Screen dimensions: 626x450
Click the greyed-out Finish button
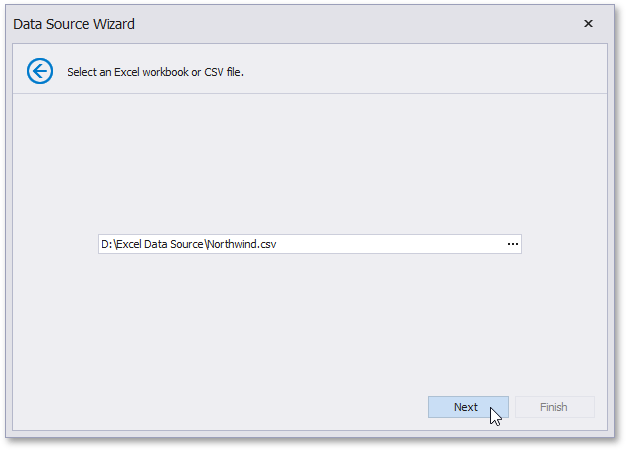pos(554,407)
